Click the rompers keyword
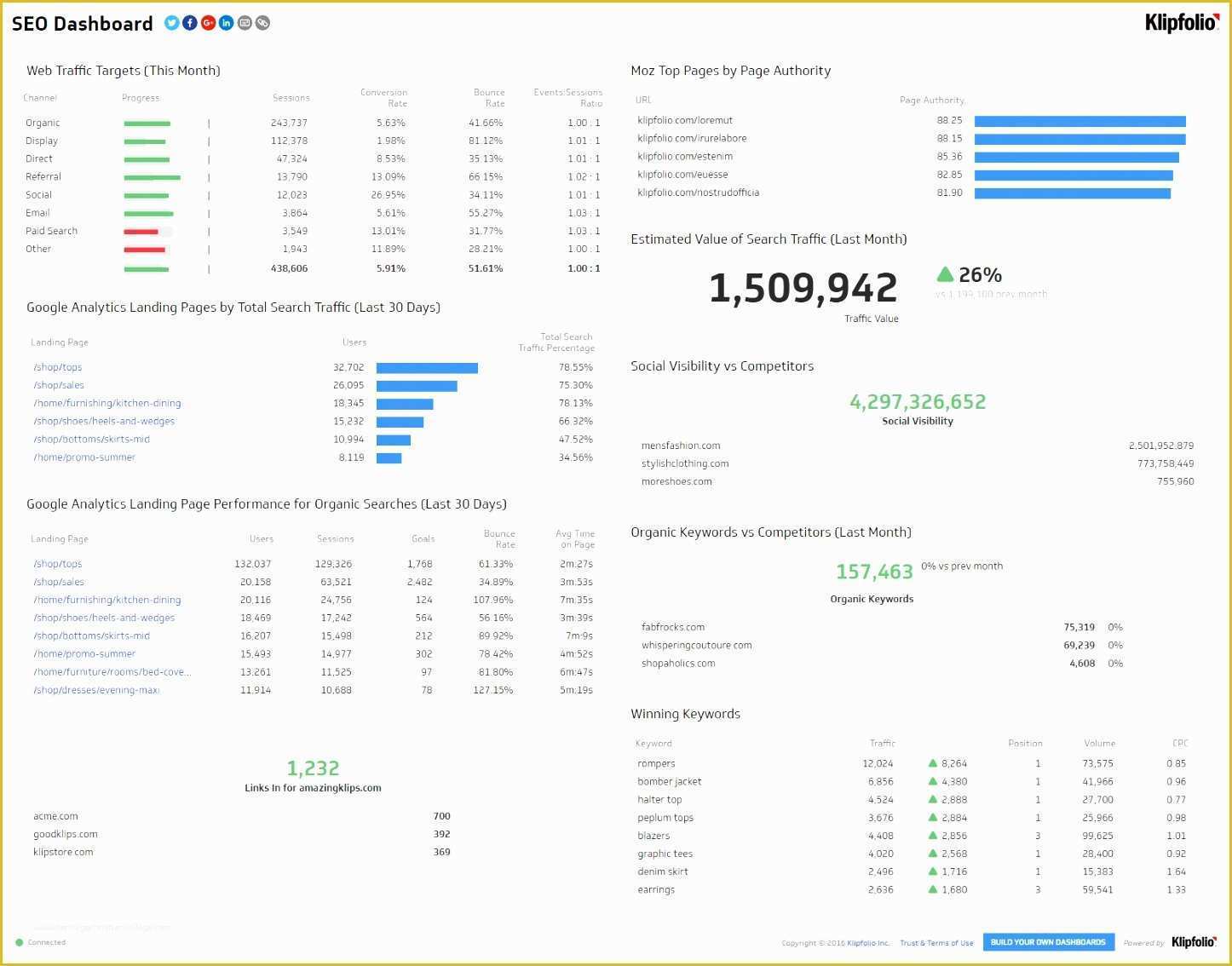The height and width of the screenshot is (966, 1232). [656, 763]
